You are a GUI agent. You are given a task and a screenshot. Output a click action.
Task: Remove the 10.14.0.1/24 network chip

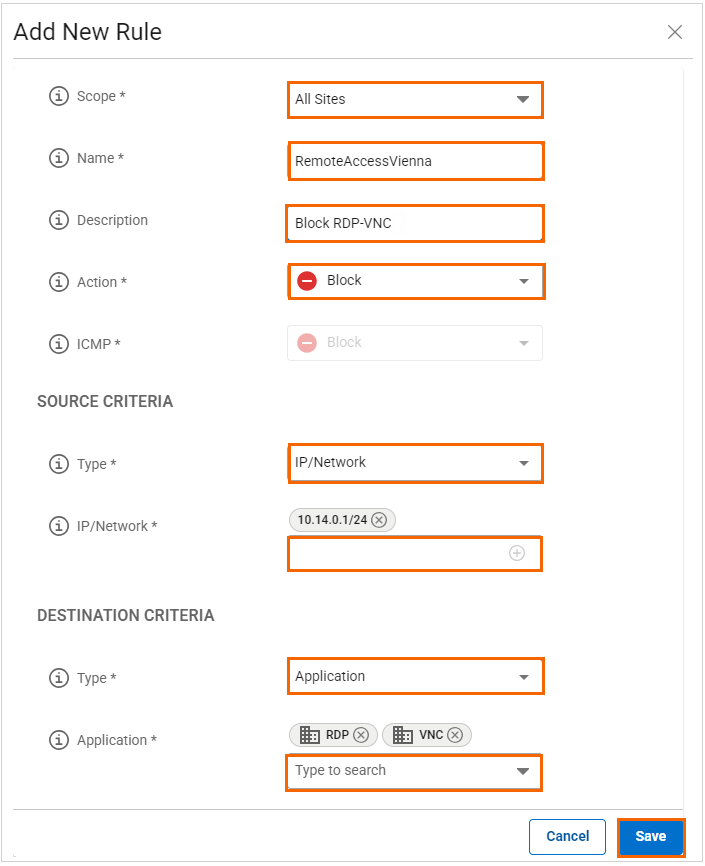coord(379,520)
